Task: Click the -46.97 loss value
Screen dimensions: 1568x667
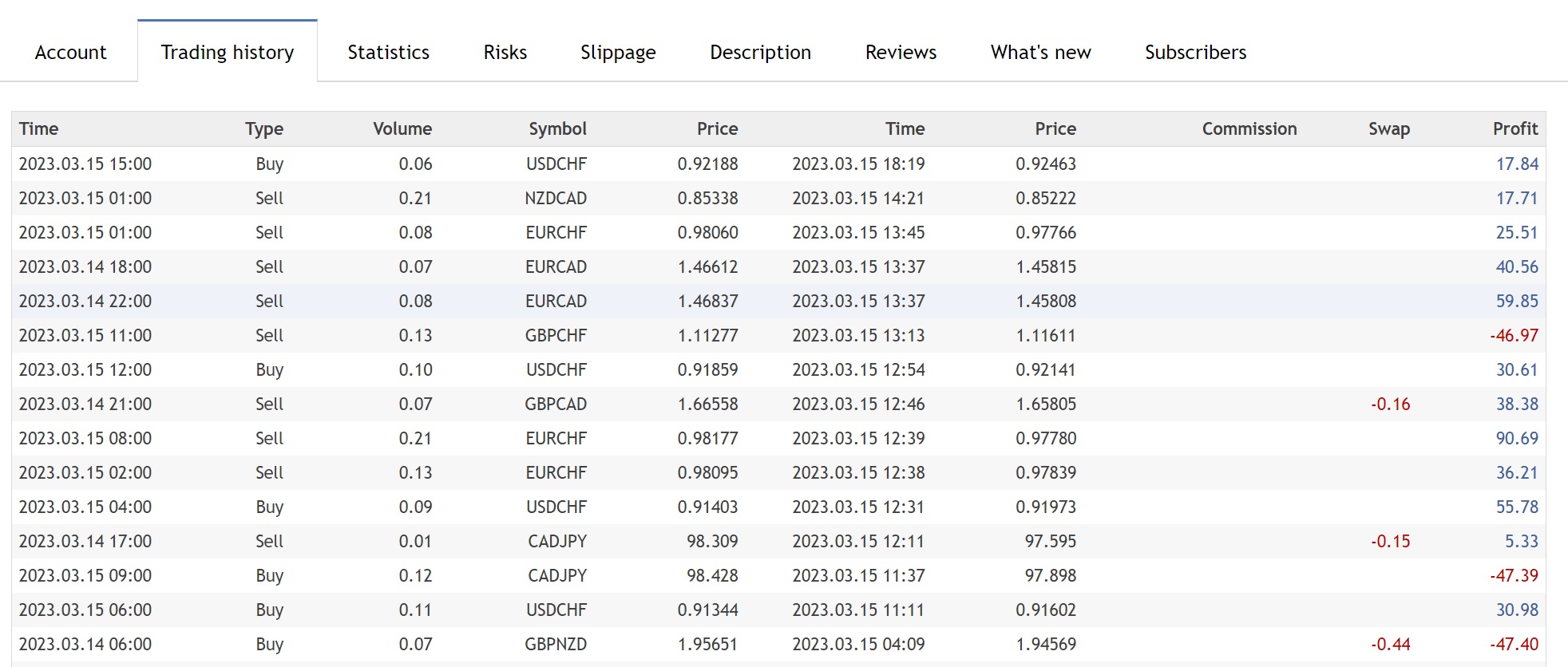Action: click(1514, 336)
